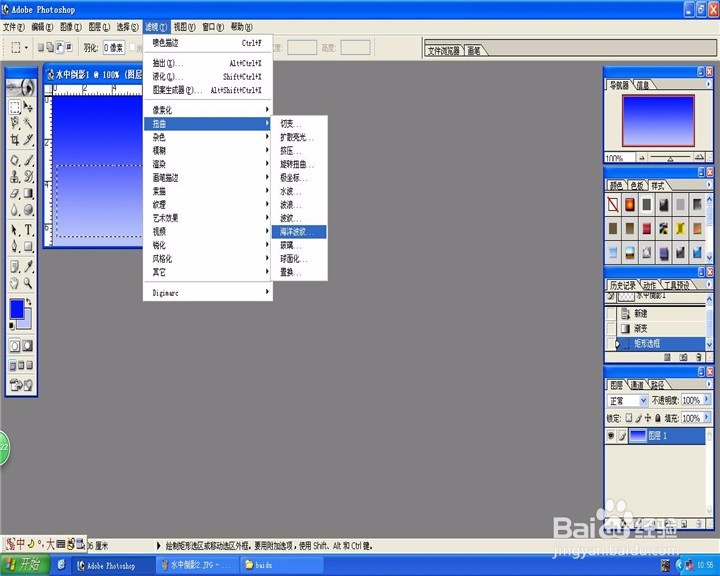
Task: Select the Eyedropper tool
Action: point(28,266)
